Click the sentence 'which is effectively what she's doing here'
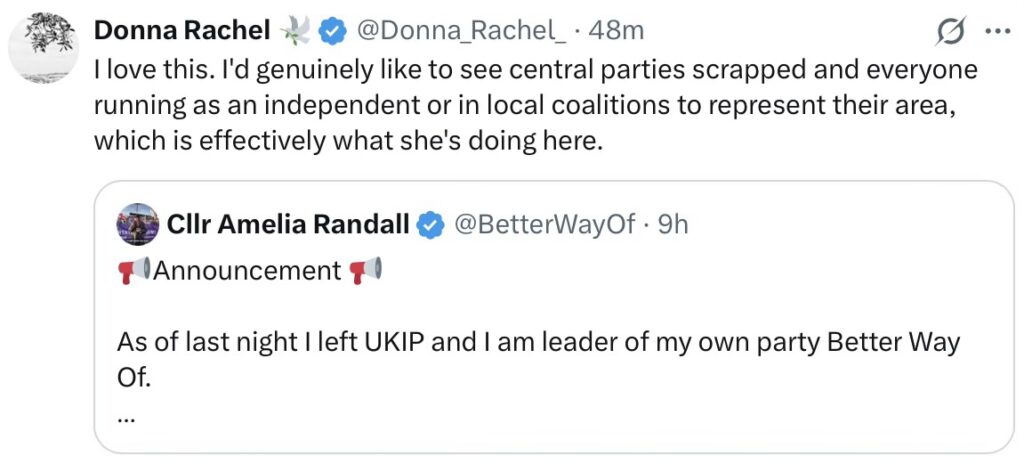 pyautogui.click(x=349, y=141)
